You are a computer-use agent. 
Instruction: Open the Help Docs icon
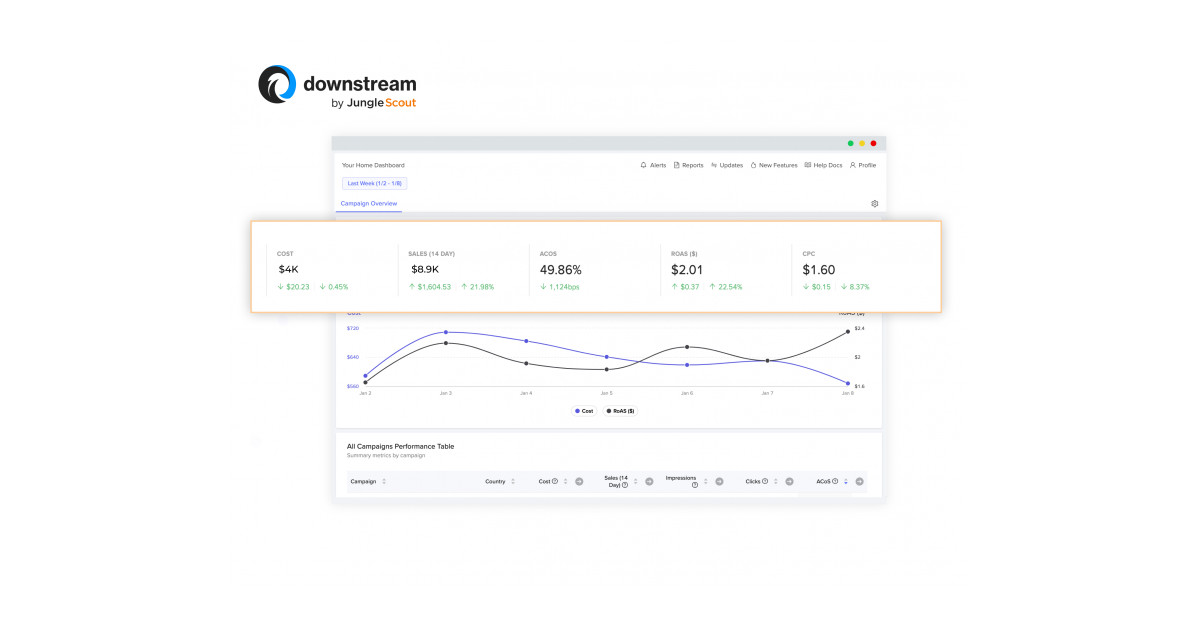pos(808,165)
